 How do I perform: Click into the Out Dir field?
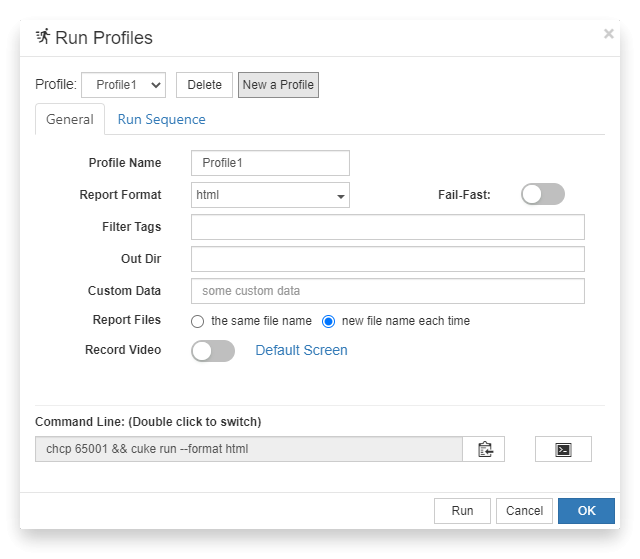tap(388, 259)
